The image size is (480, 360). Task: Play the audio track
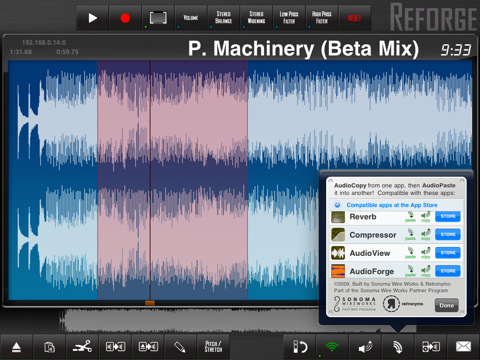(x=93, y=18)
